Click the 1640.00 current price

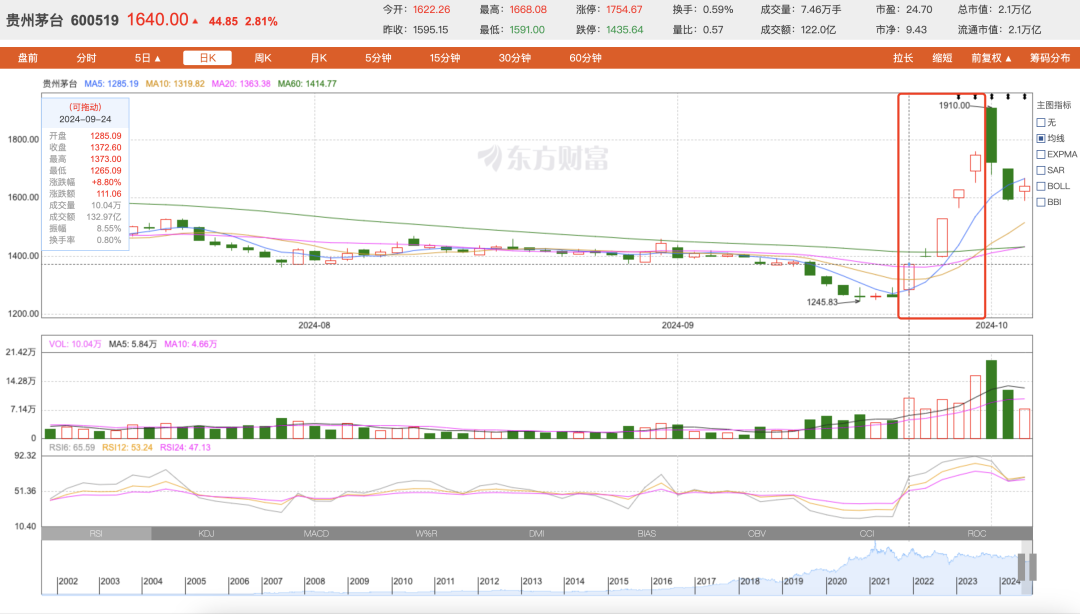(x=158, y=19)
